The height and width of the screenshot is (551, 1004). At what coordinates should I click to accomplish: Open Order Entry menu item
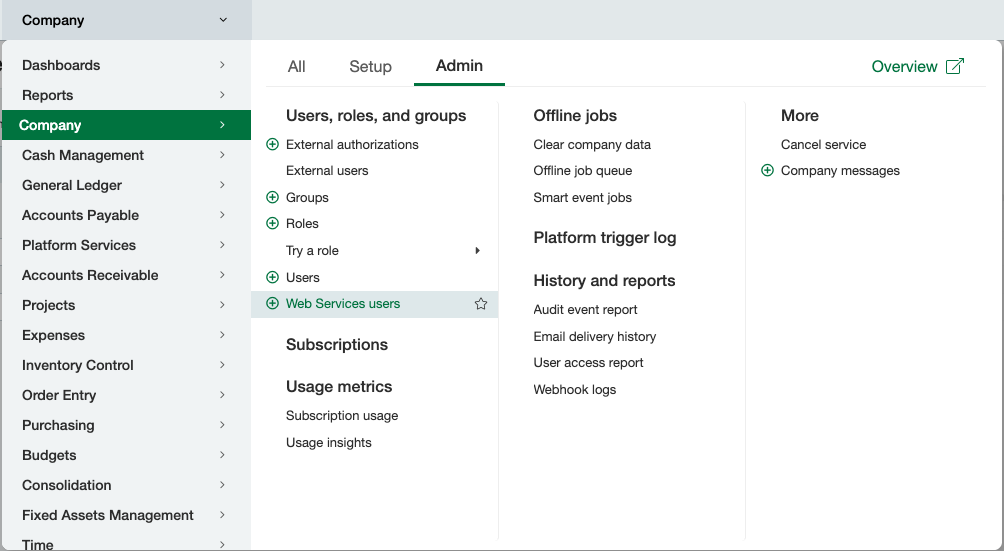tap(126, 395)
